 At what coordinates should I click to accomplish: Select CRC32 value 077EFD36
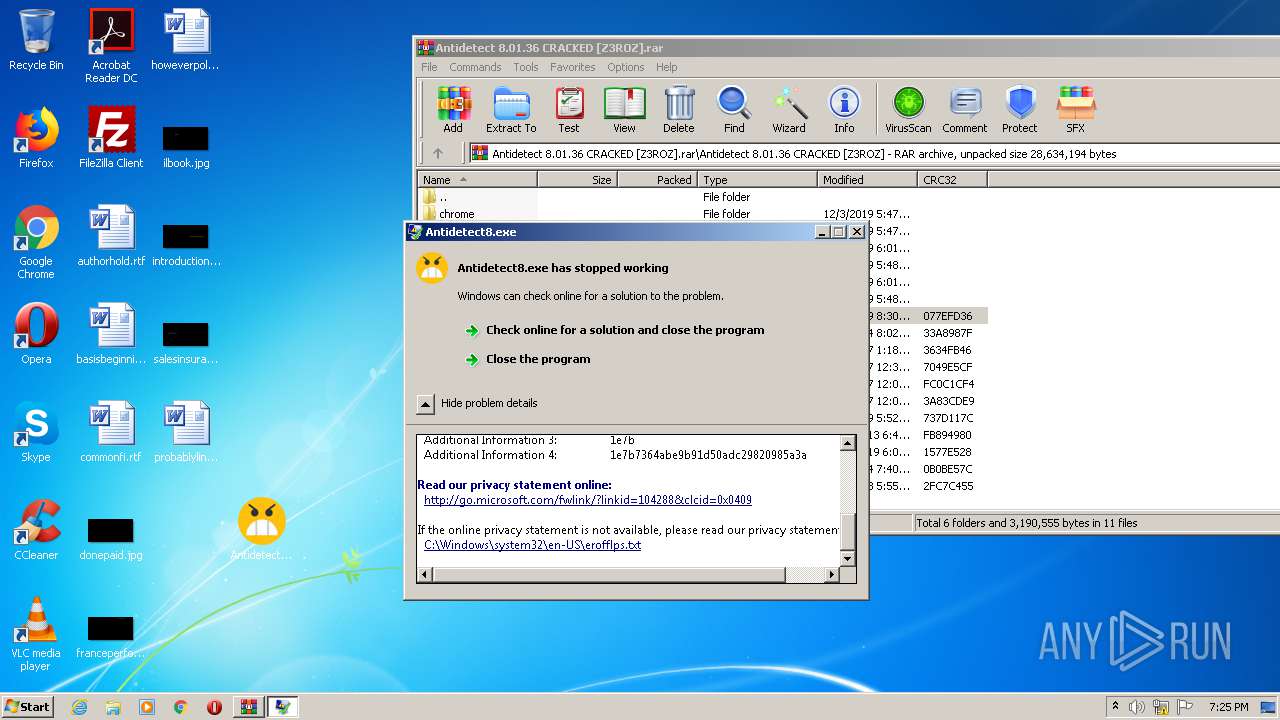(x=948, y=316)
